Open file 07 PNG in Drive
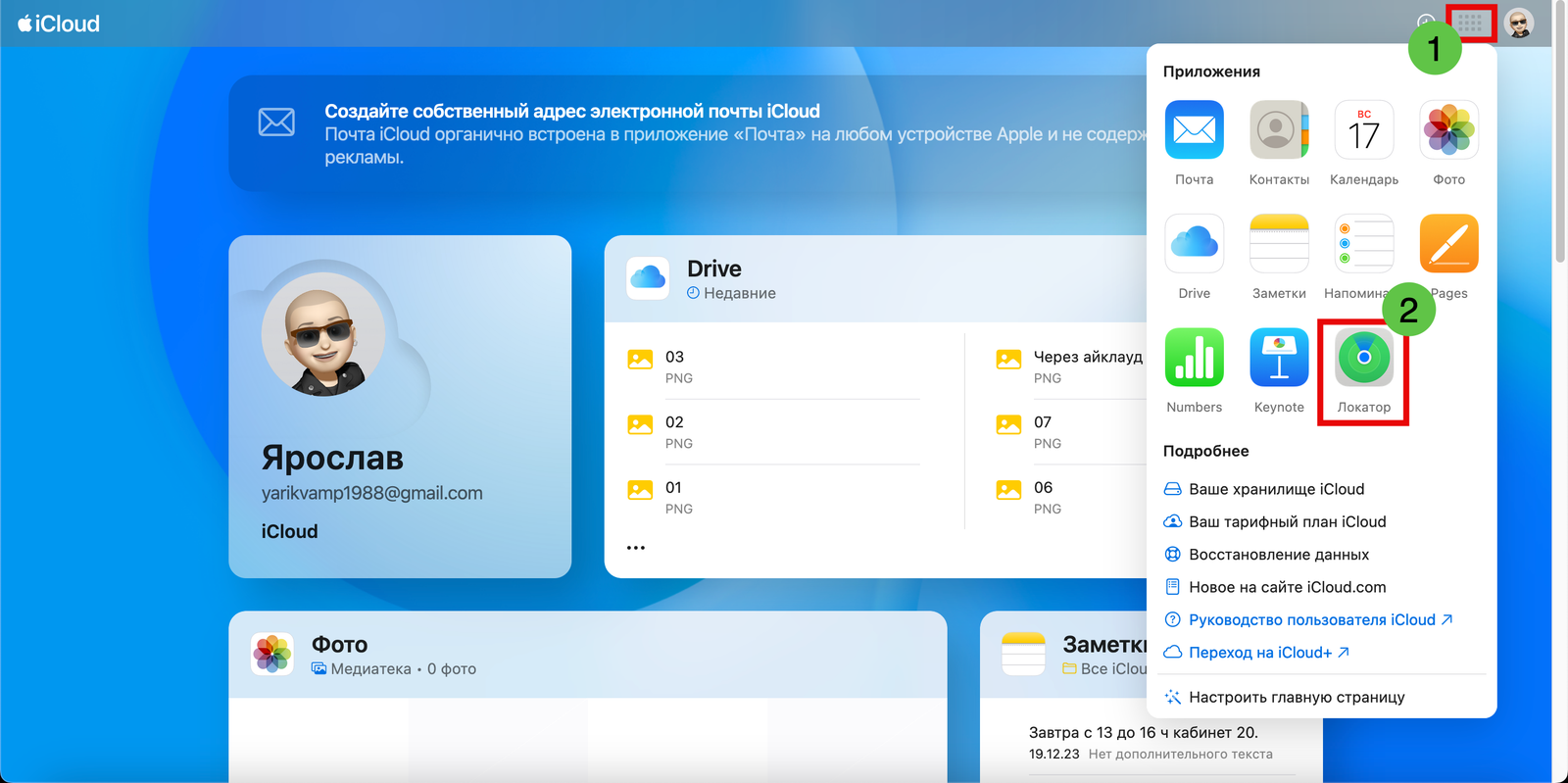The image size is (1568, 783). tap(1070, 432)
